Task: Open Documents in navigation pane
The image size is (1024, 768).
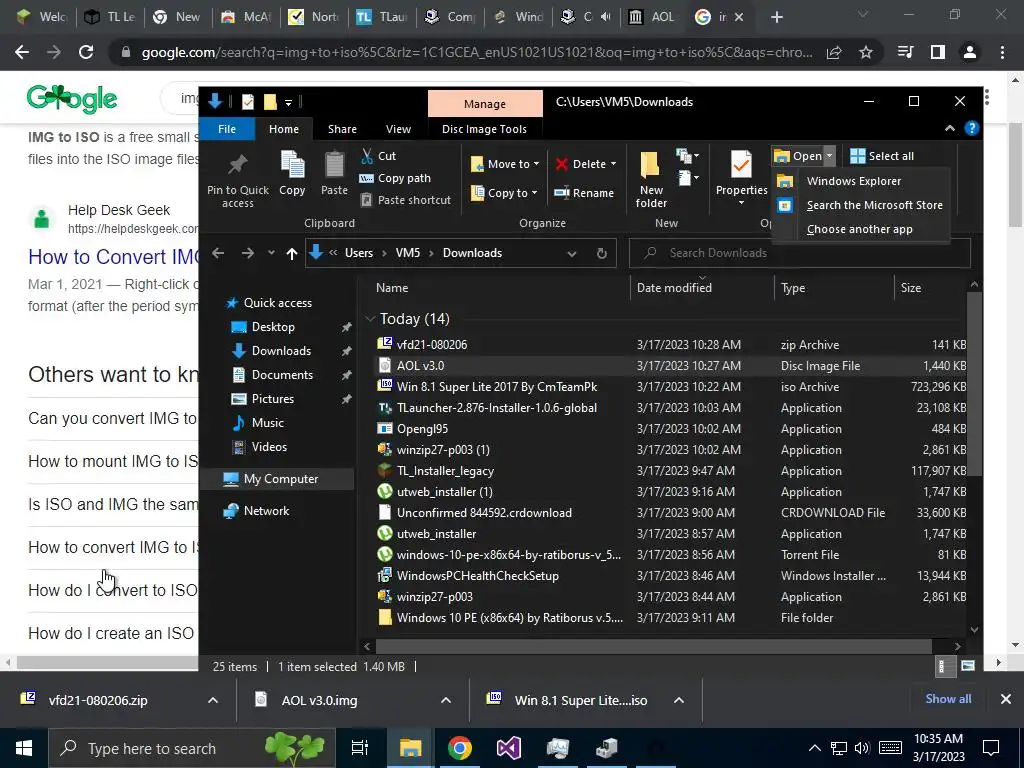Action: pos(282,375)
